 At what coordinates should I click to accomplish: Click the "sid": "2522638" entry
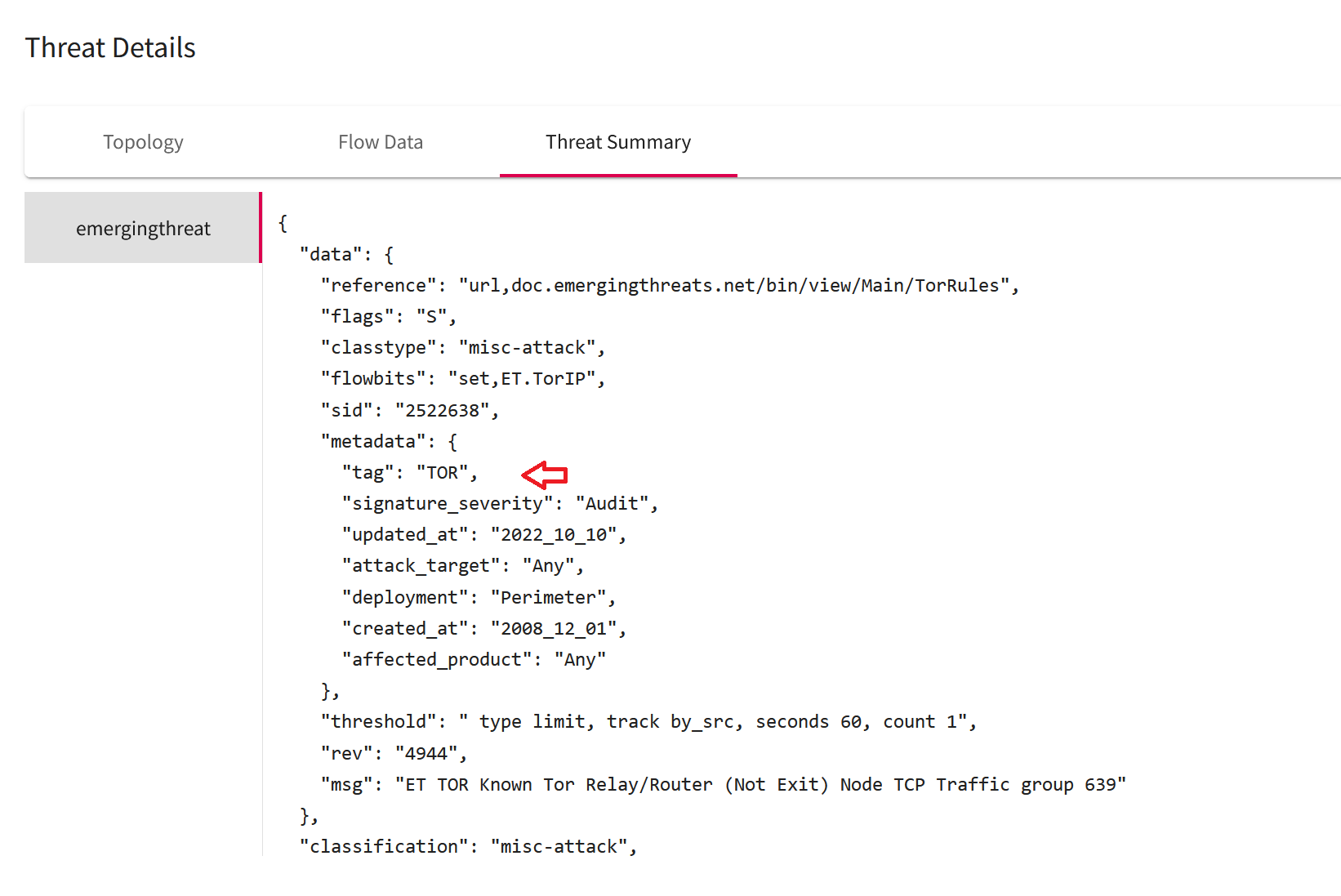point(409,410)
